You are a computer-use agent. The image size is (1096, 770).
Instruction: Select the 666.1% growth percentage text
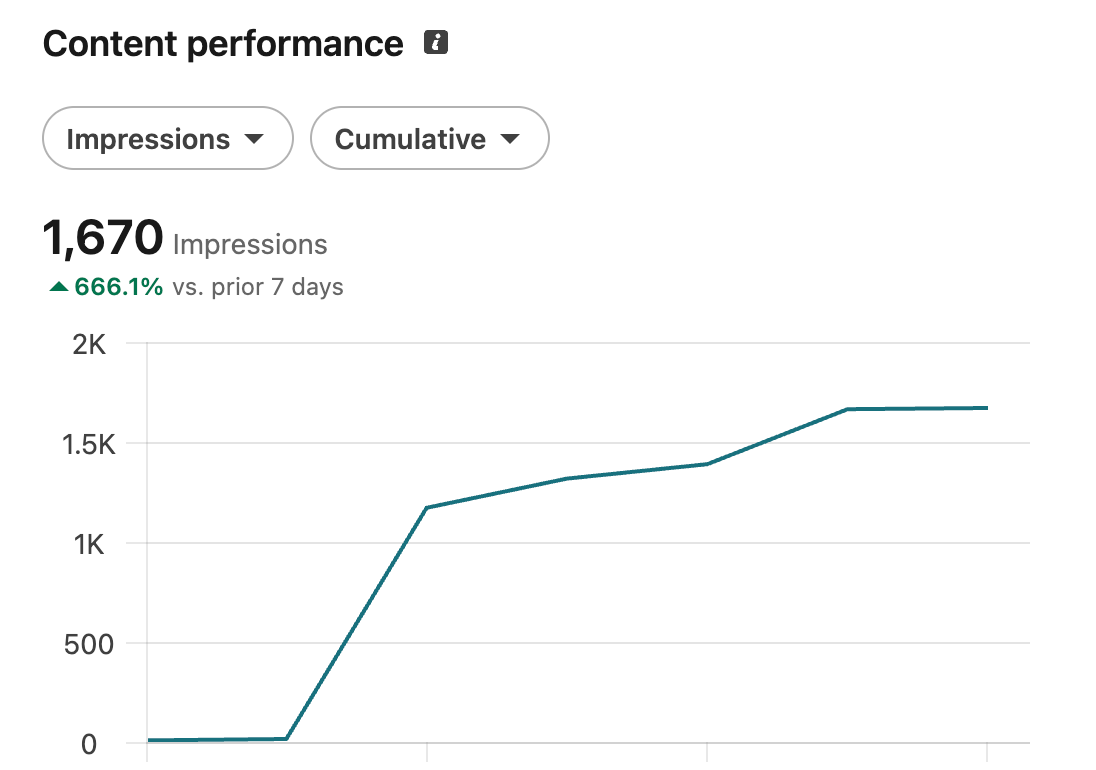[x=119, y=286]
